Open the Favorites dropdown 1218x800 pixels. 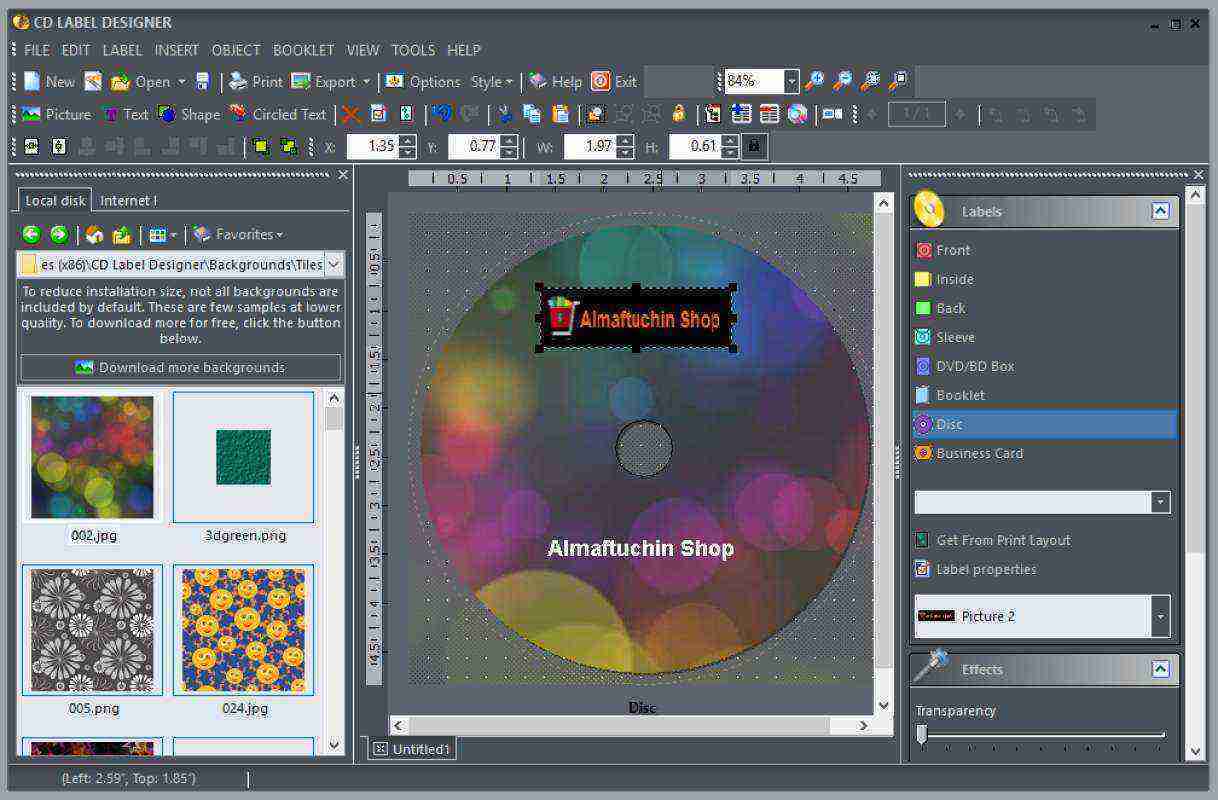pos(238,234)
